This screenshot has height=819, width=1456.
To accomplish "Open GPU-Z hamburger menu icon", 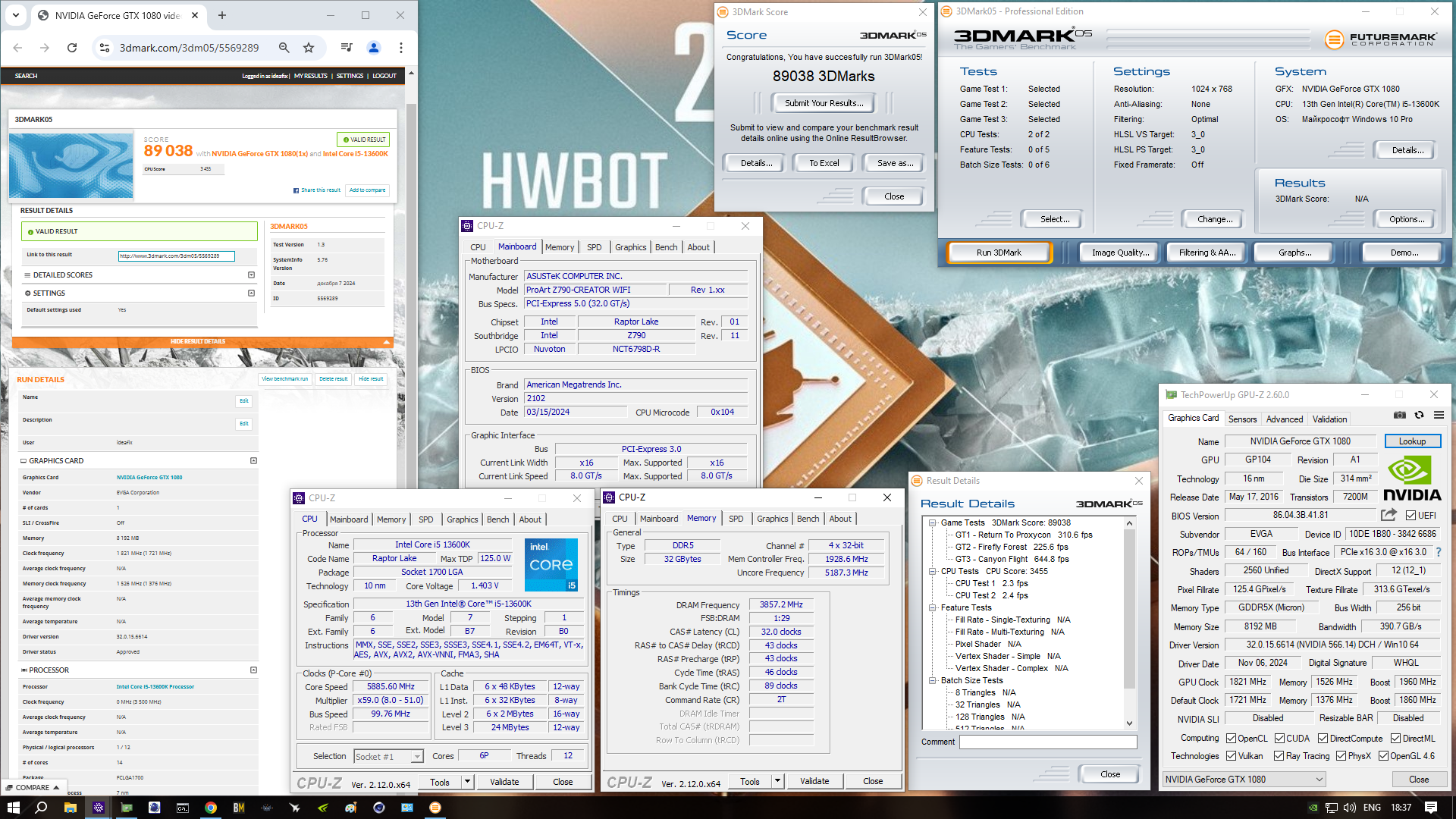I will 1439,415.
